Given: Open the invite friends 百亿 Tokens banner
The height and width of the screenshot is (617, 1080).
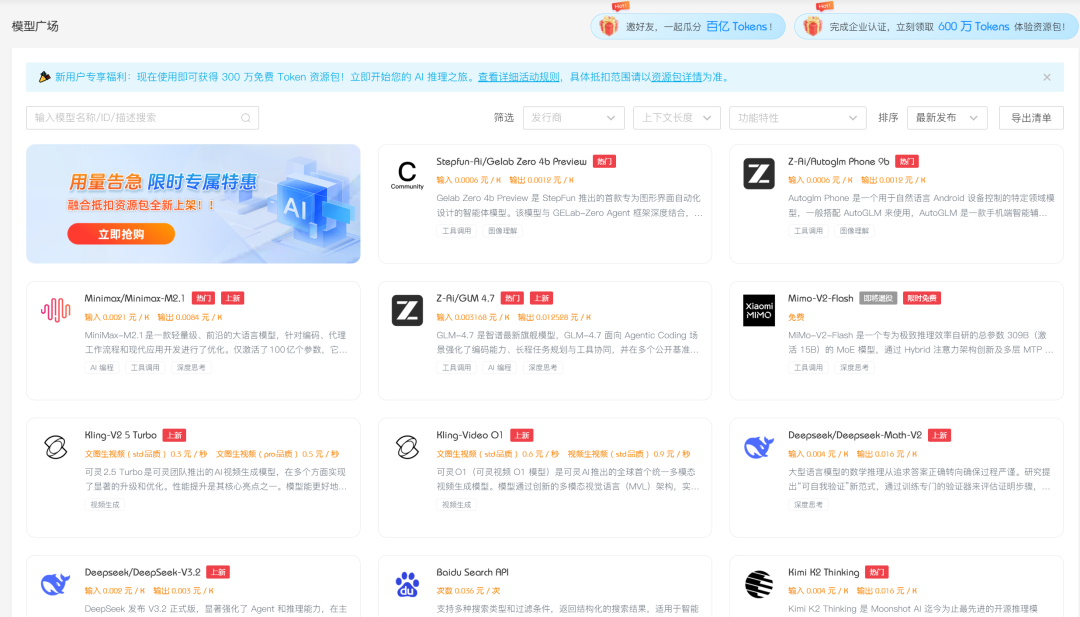Looking at the screenshot, I should 688,26.
